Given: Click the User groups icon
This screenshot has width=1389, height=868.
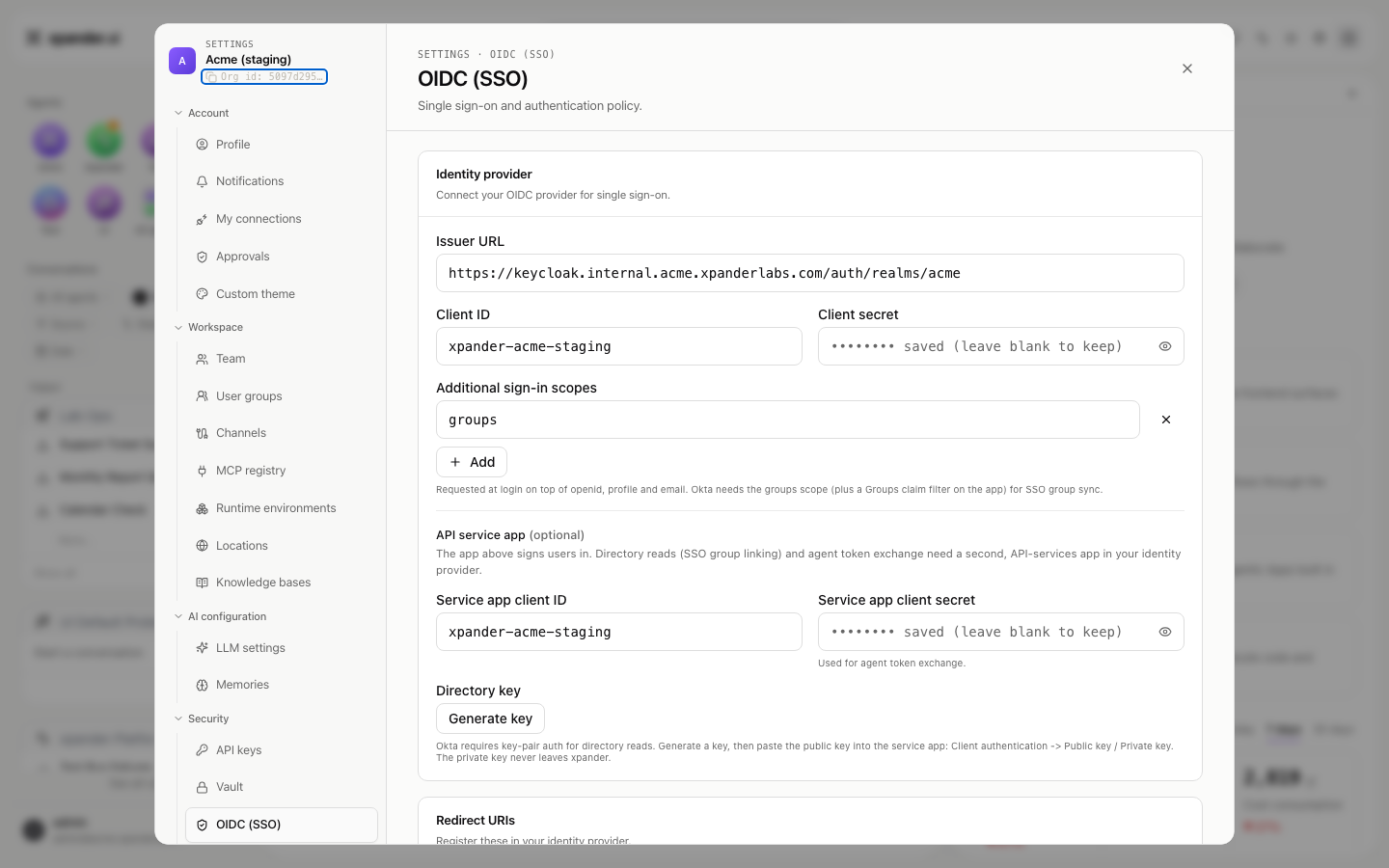Looking at the screenshot, I should click(203, 396).
